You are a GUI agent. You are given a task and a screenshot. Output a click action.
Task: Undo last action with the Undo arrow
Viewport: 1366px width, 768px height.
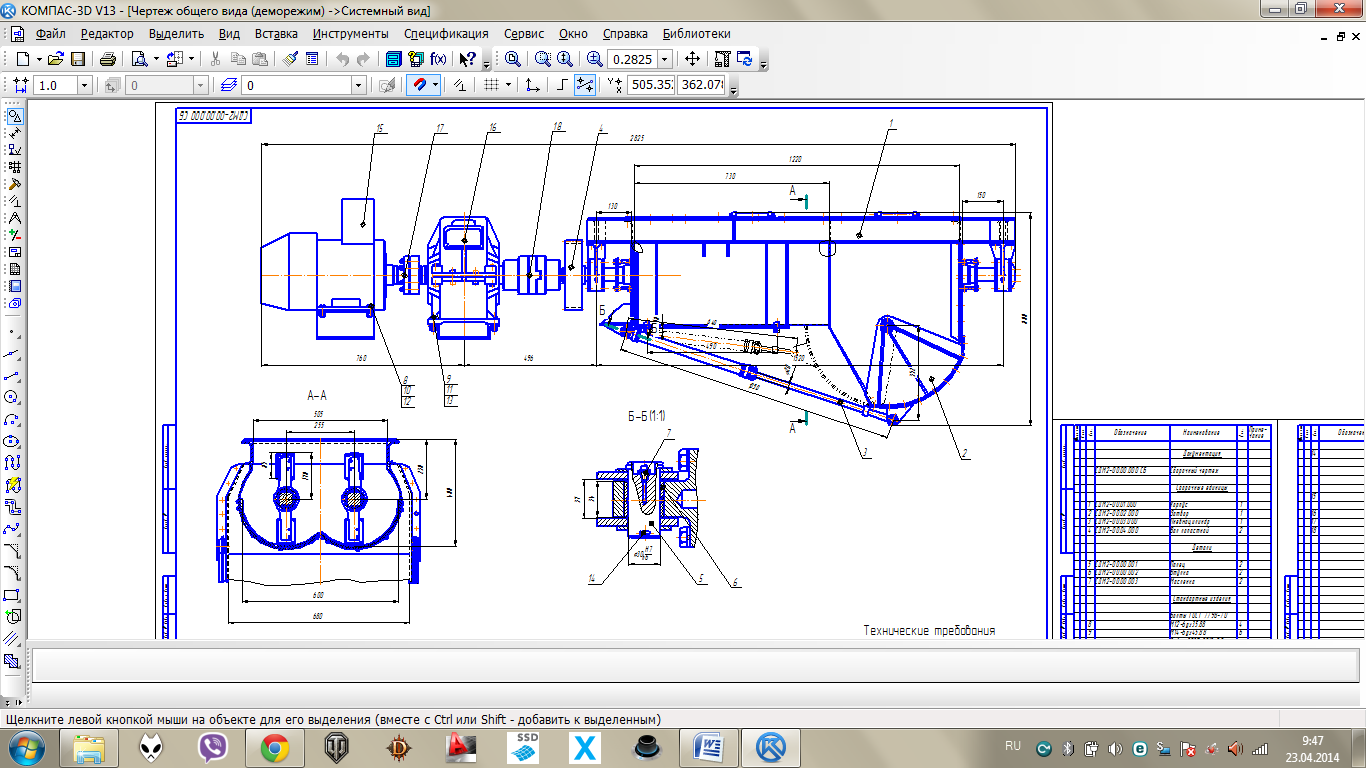[342, 59]
